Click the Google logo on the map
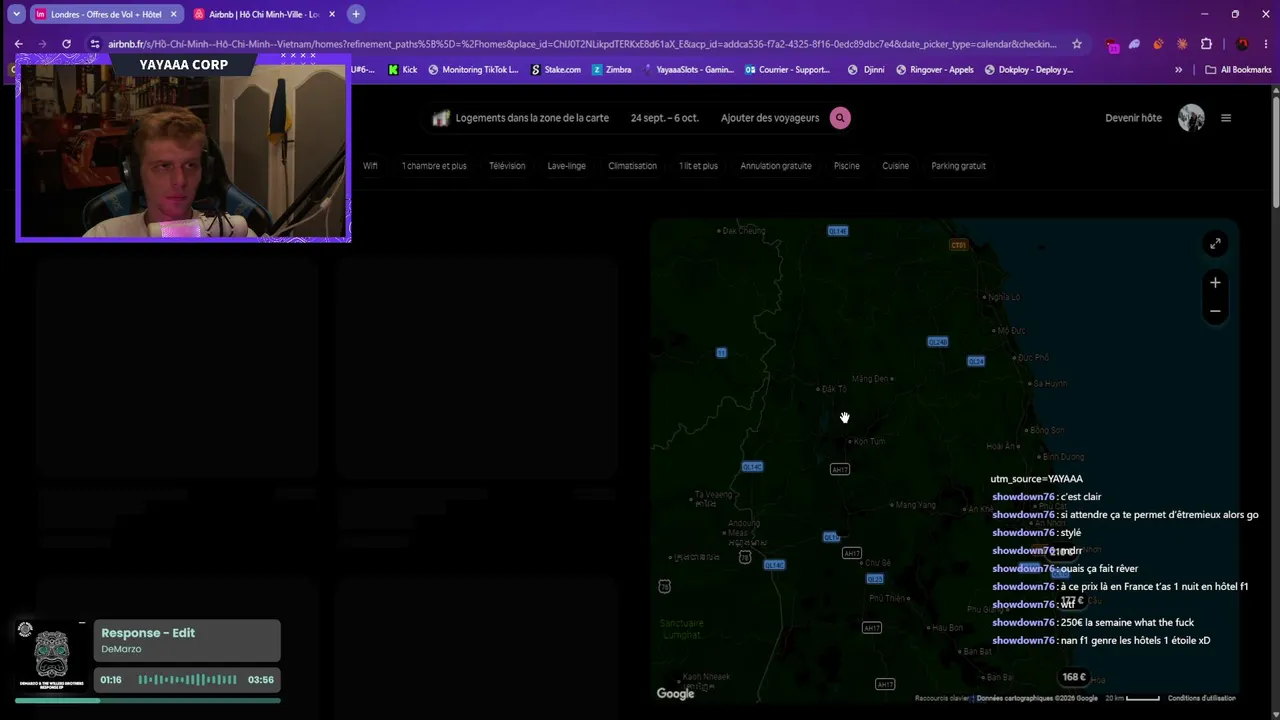 click(x=675, y=694)
